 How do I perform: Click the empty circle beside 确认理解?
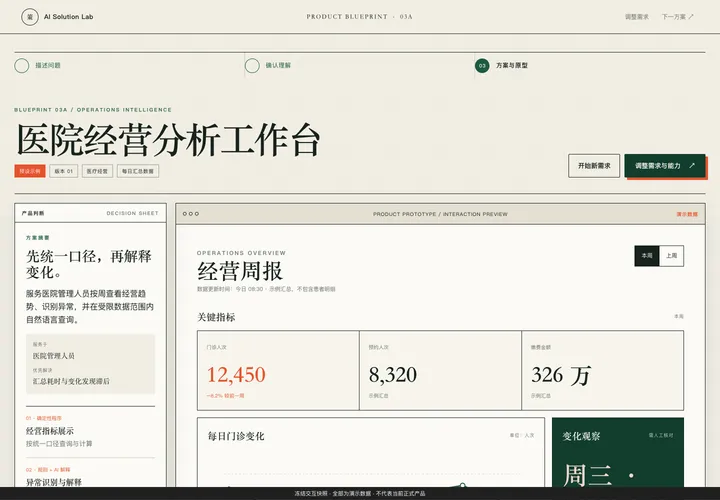pyautogui.click(x=252, y=66)
